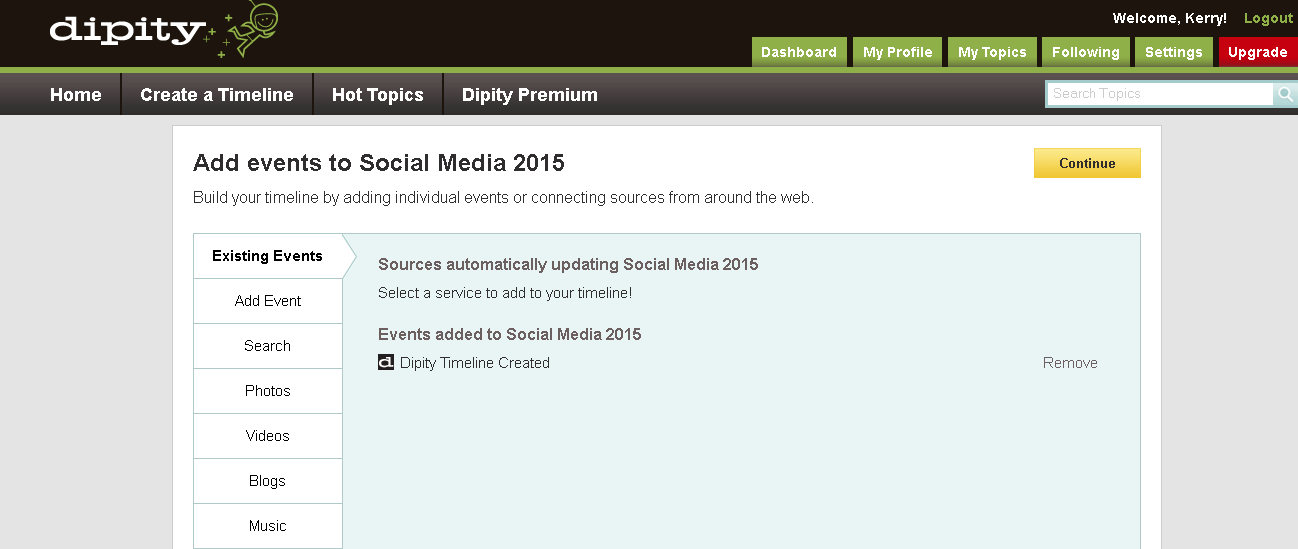Click the red Upgrade button
This screenshot has height=549, width=1298.
[1257, 52]
